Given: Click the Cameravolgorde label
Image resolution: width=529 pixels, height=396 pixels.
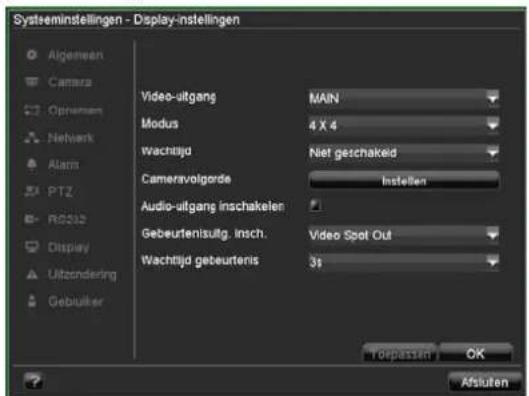Looking at the screenshot, I should (x=186, y=179).
